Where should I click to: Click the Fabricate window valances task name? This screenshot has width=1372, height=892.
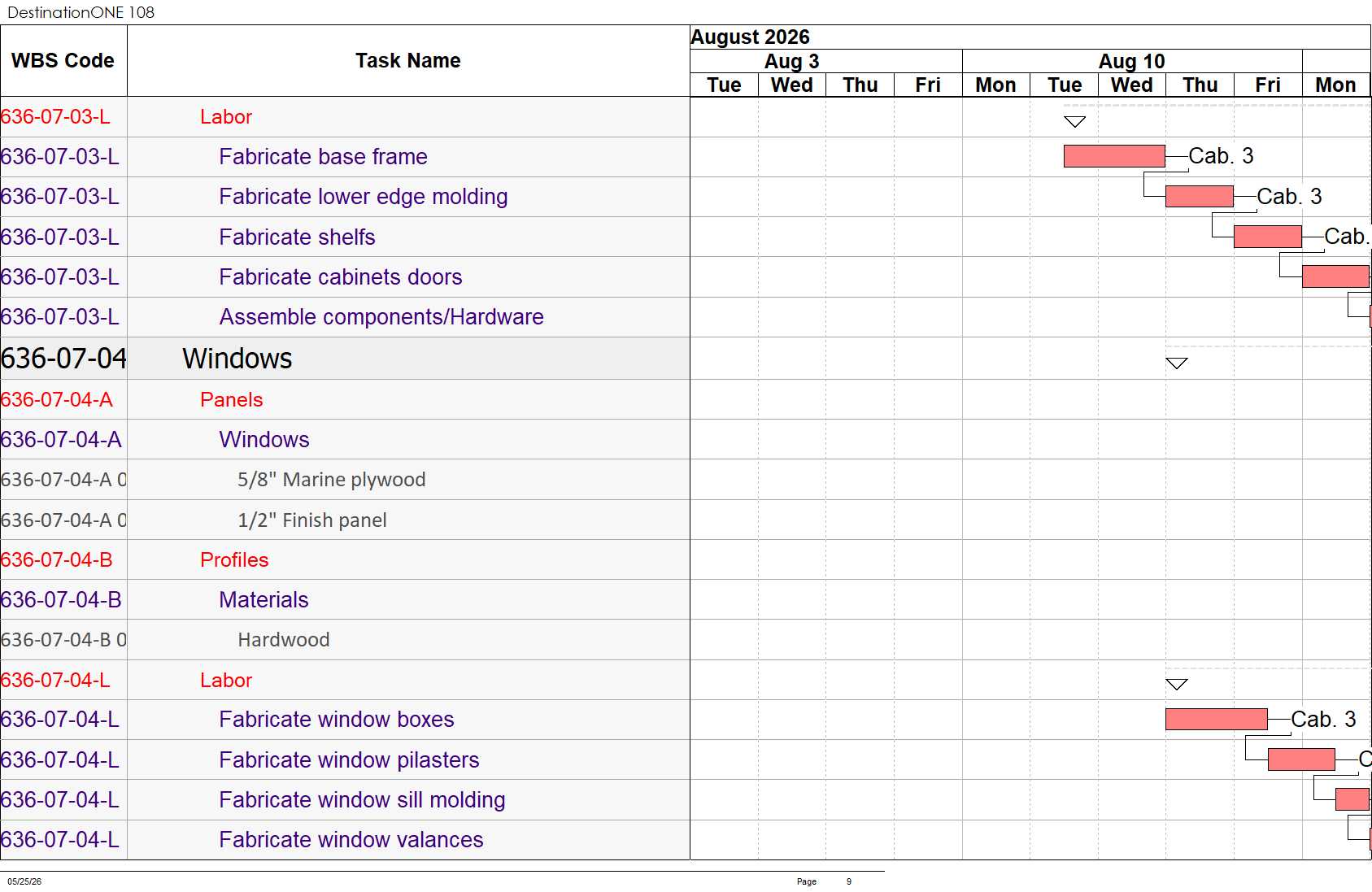351,840
